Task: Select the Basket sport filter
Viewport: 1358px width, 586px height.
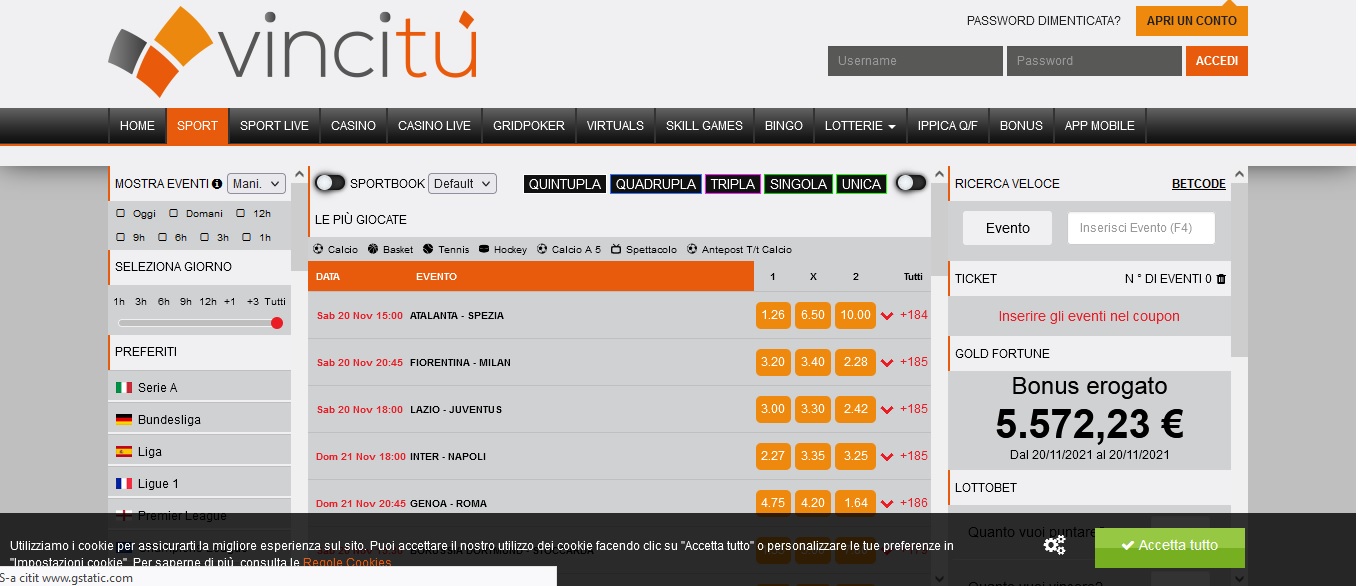Action: (x=390, y=249)
